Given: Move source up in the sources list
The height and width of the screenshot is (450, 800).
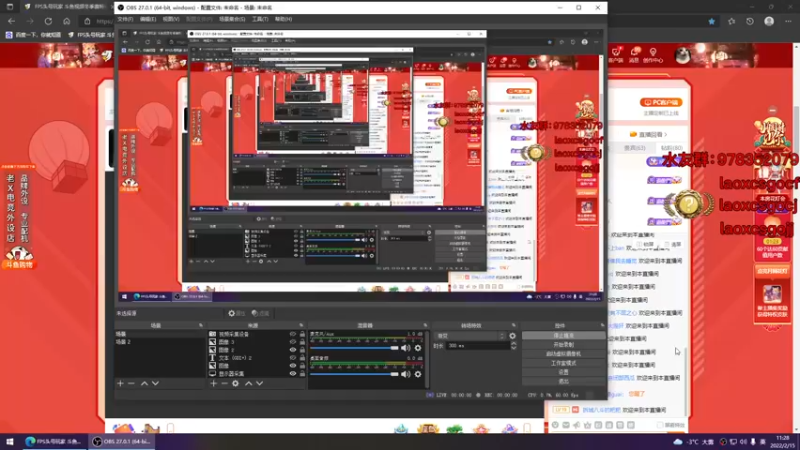Looking at the screenshot, I should tap(248, 383).
